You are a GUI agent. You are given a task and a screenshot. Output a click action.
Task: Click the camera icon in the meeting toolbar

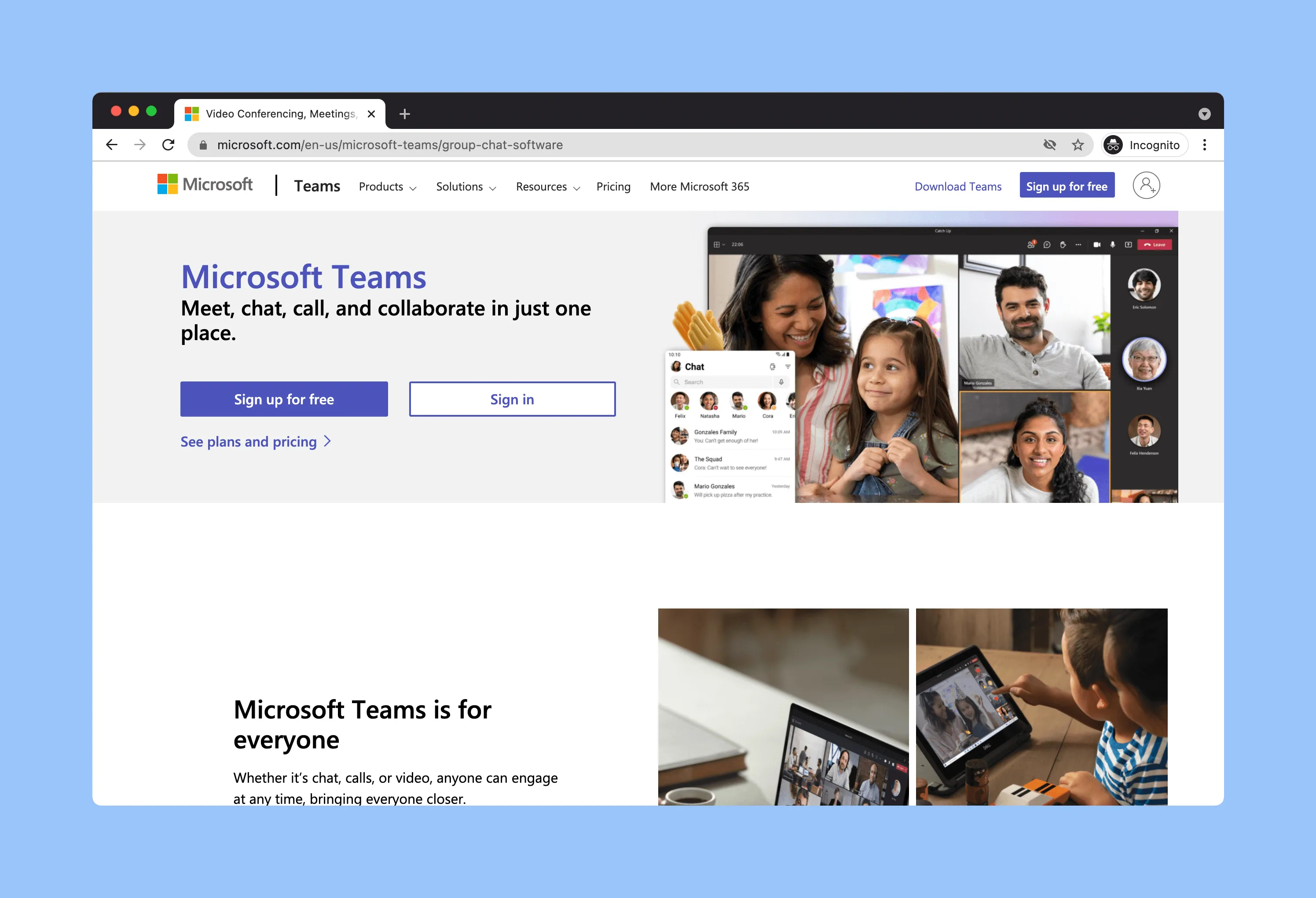point(1097,245)
